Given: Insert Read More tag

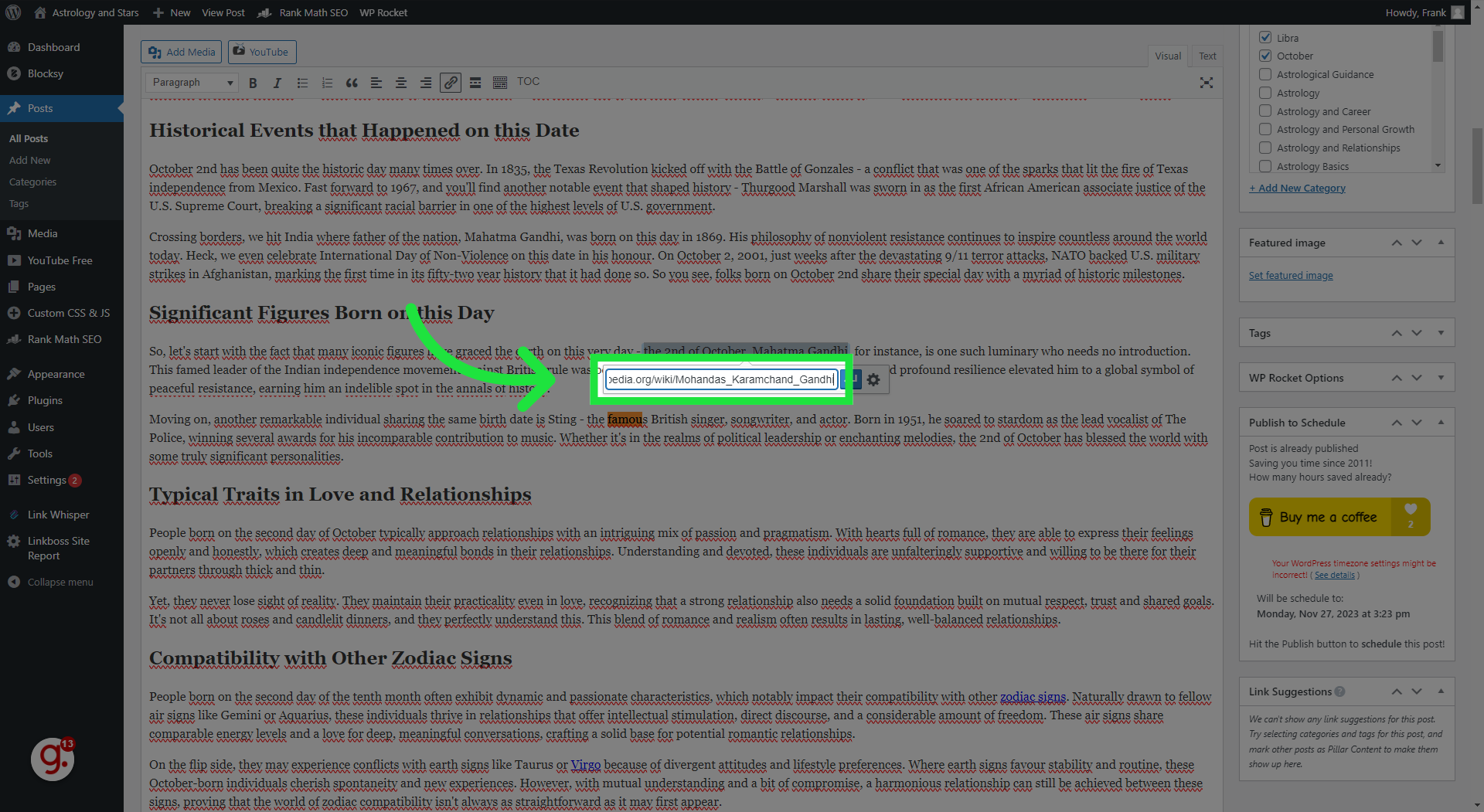Looking at the screenshot, I should coord(475,83).
